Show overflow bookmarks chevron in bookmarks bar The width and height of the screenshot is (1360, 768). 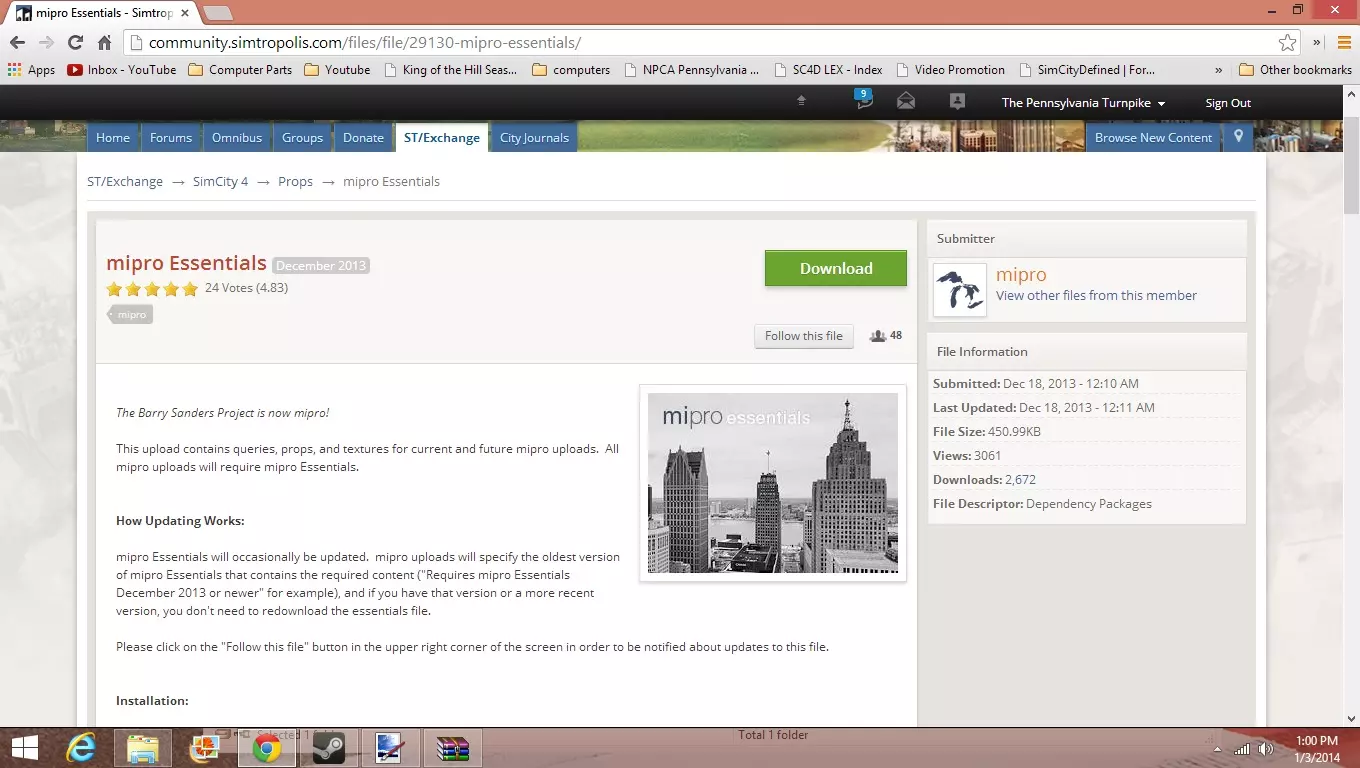[x=1218, y=70]
